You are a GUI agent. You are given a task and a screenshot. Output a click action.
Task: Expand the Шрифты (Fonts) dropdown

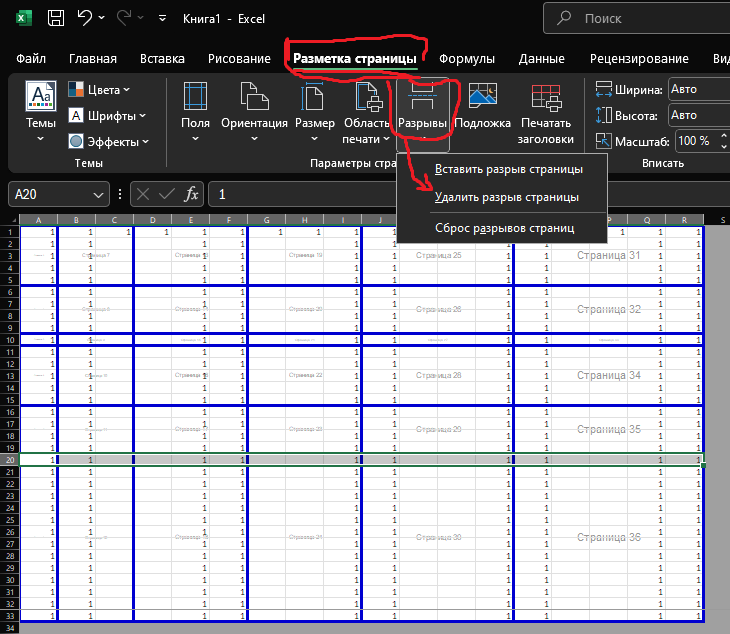[x=107, y=115]
